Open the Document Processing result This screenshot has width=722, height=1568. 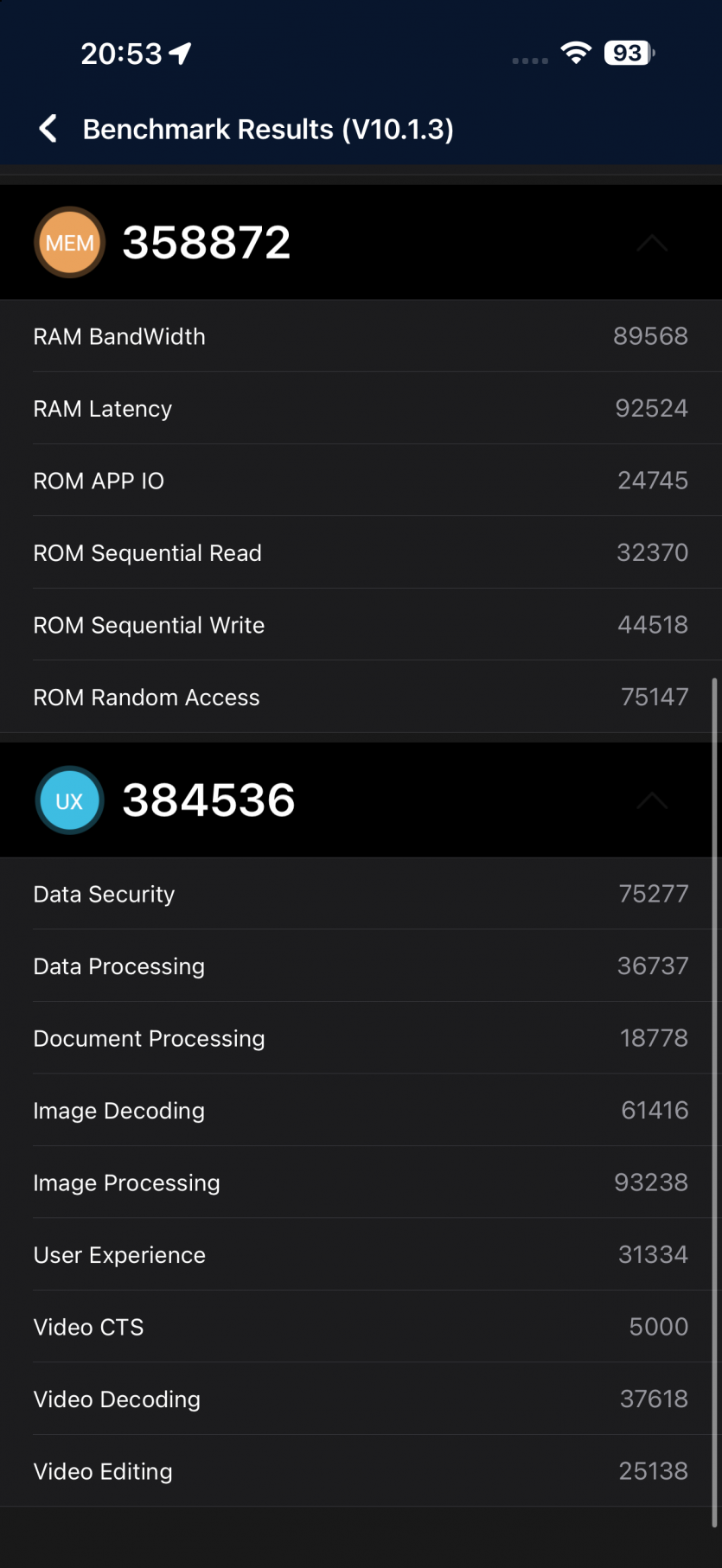click(x=361, y=1038)
